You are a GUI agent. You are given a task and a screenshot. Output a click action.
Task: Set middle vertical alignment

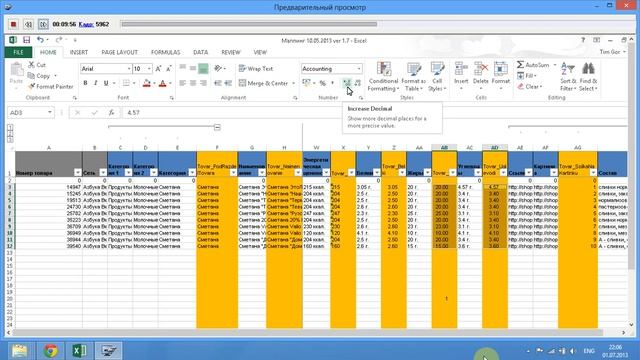point(193,68)
